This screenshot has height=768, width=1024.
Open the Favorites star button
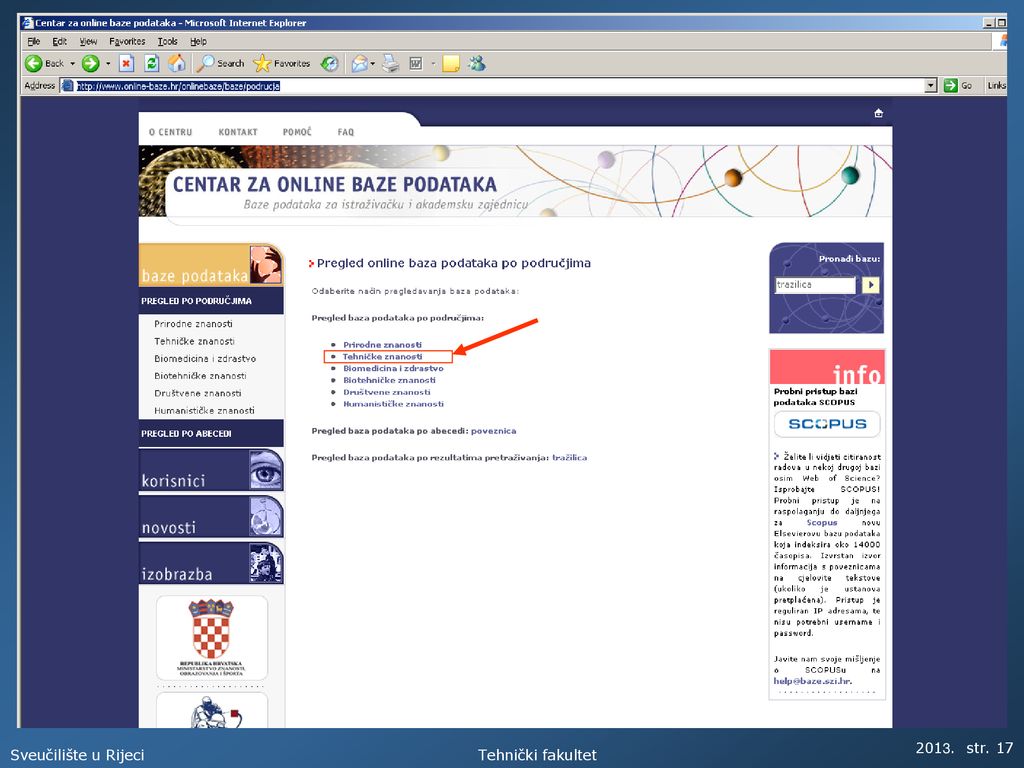(281, 63)
